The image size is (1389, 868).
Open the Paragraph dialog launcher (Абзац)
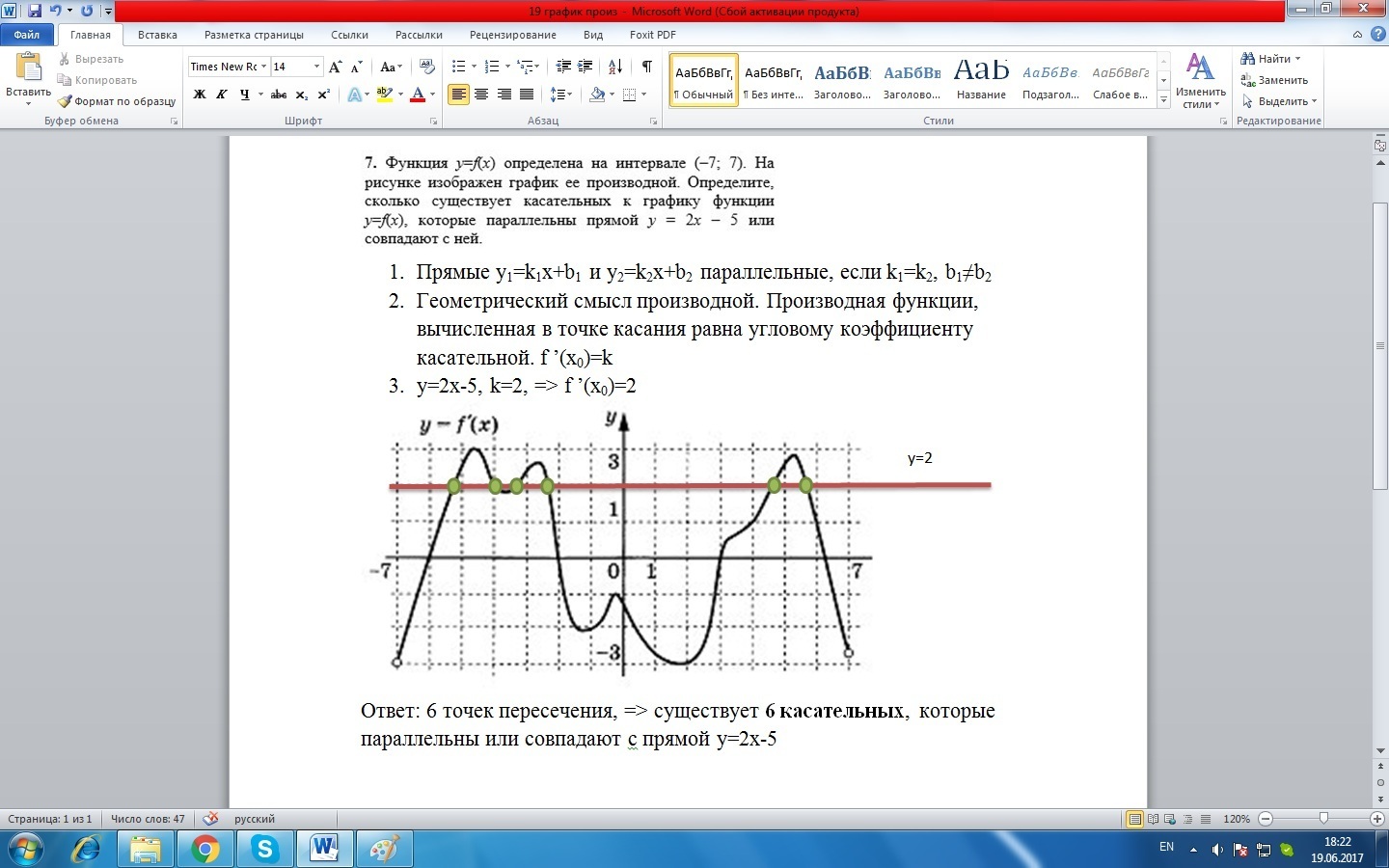(x=654, y=122)
